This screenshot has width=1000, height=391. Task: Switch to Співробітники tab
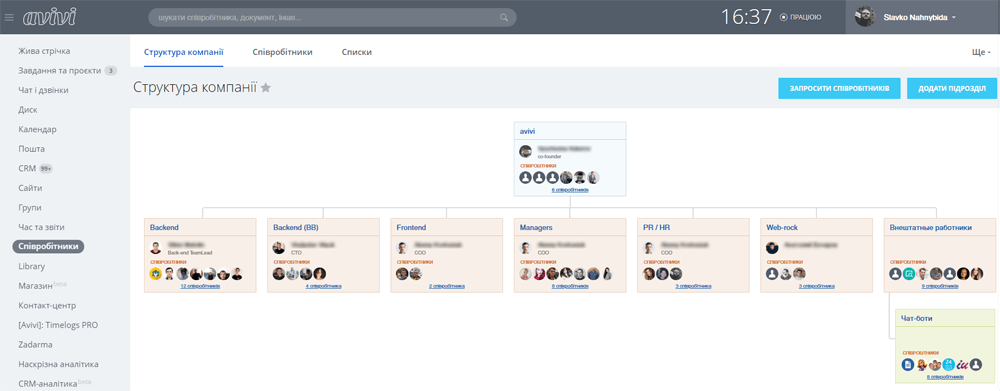click(283, 52)
